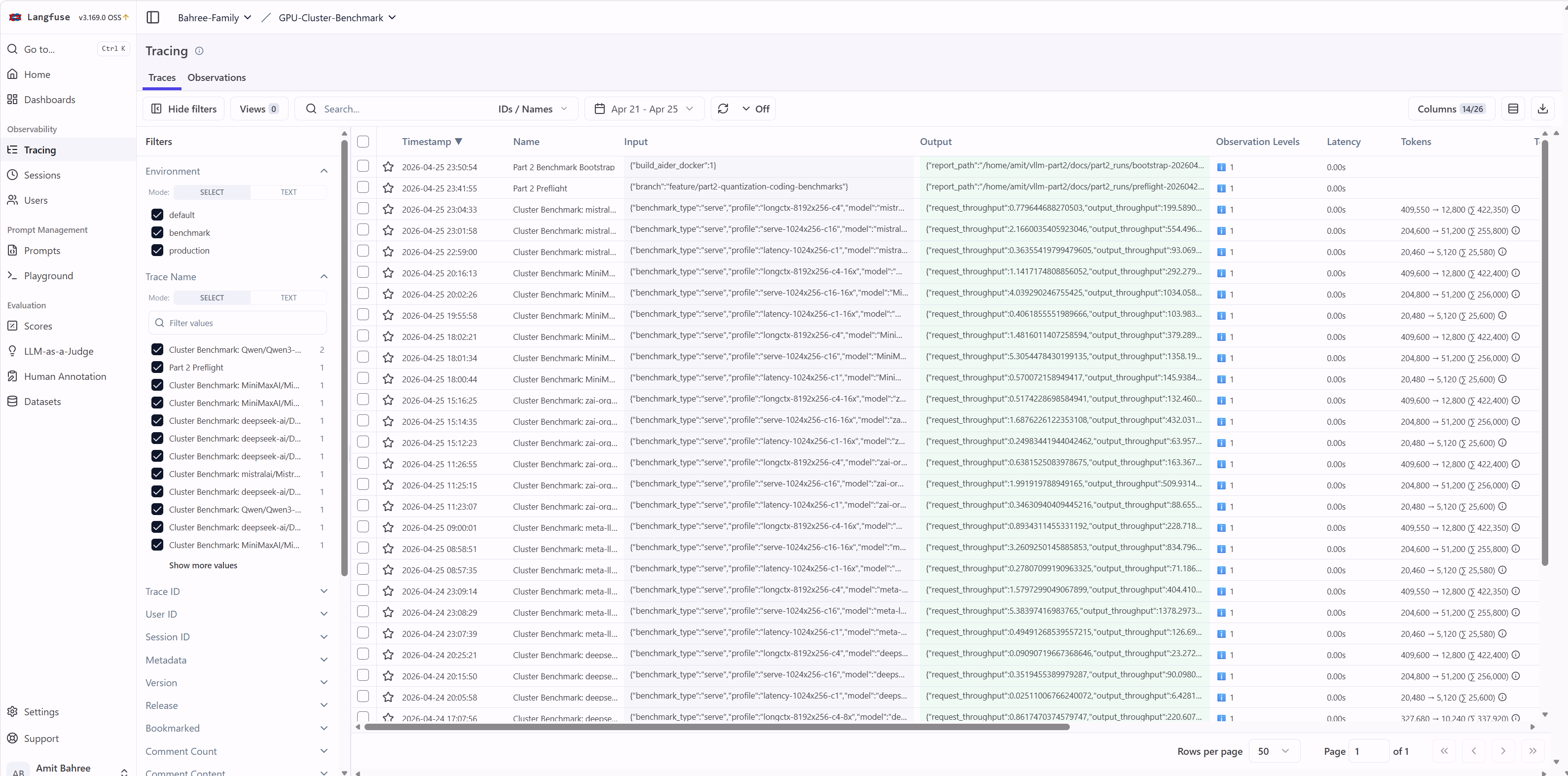Viewport: 1568px width, 776px height.
Task: Refresh the traces list
Action: click(x=723, y=109)
